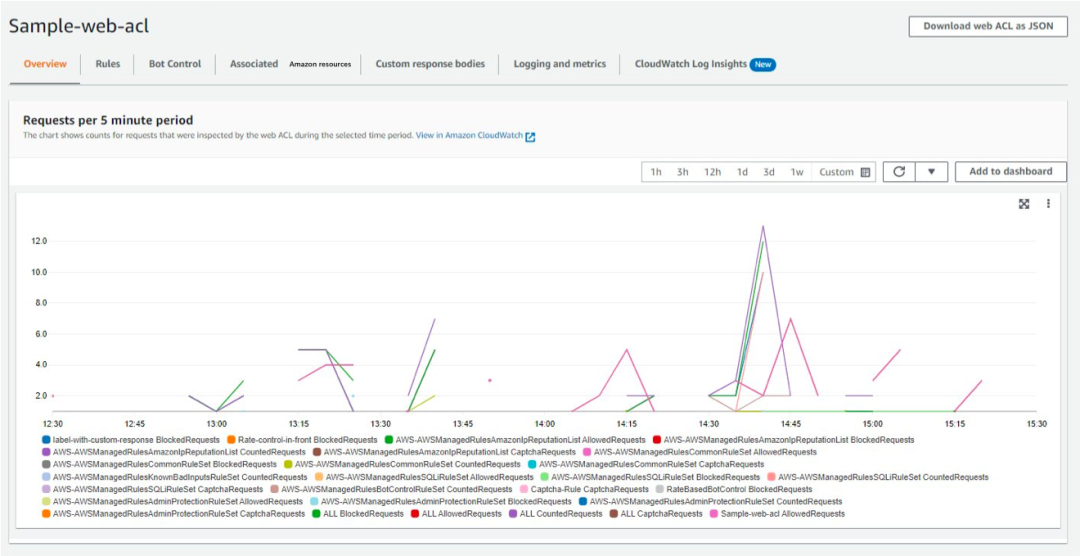The width and height of the screenshot is (1080, 556).
Task: Click the Add to dashboard button
Action: point(1010,172)
